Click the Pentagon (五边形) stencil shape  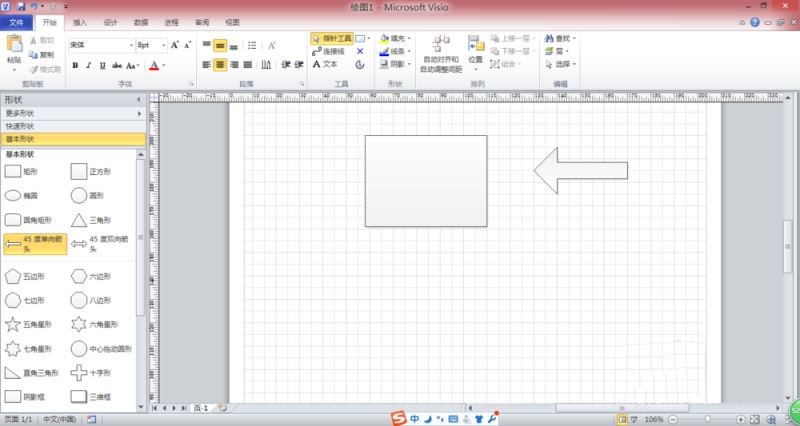pyautogui.click(x=25, y=276)
